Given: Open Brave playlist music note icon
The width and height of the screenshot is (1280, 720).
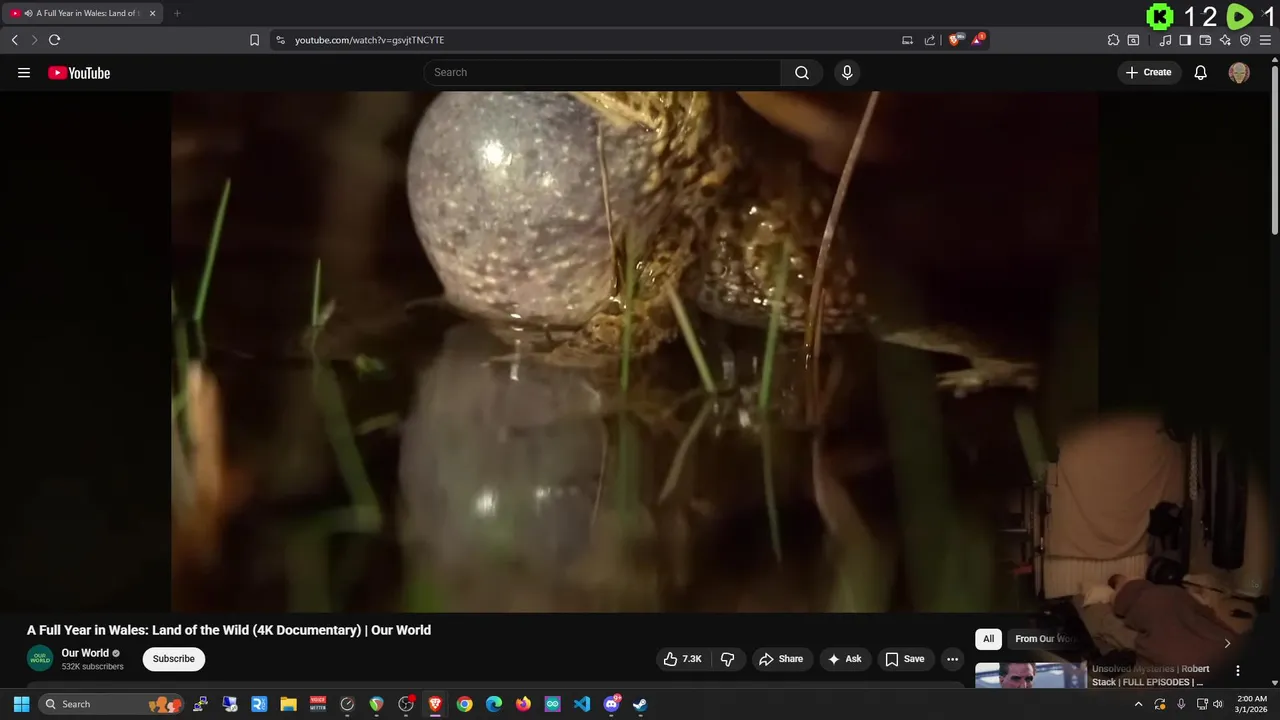Looking at the screenshot, I should click(x=1165, y=40).
